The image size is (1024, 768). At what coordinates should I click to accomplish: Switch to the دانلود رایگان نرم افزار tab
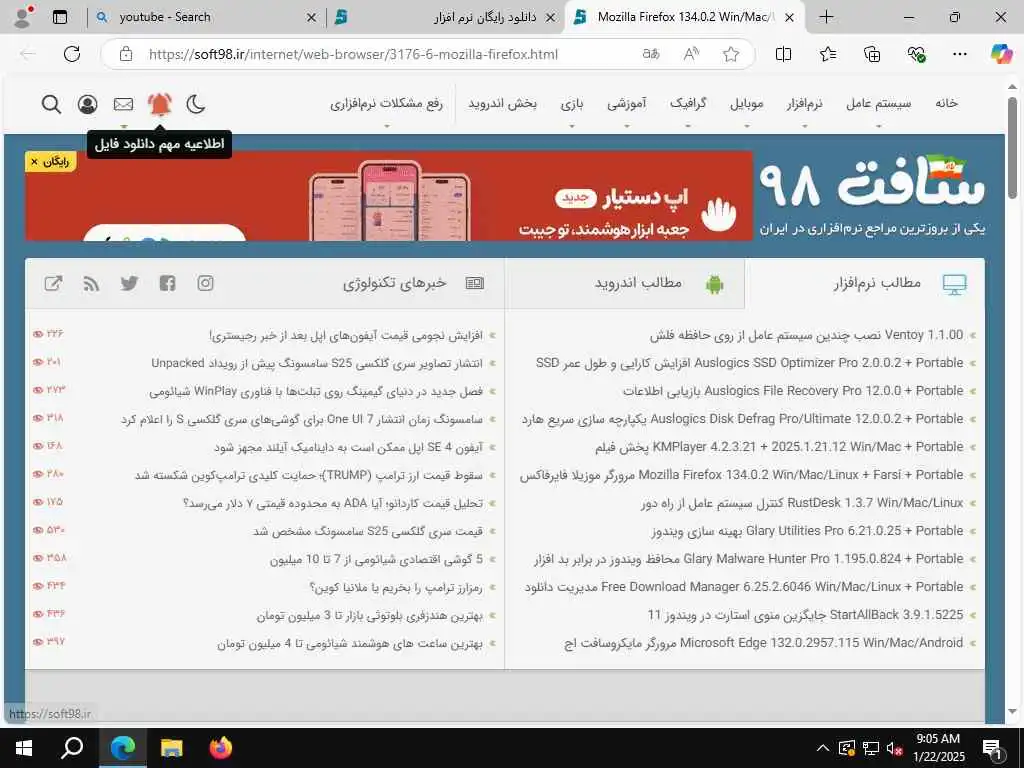(x=446, y=17)
